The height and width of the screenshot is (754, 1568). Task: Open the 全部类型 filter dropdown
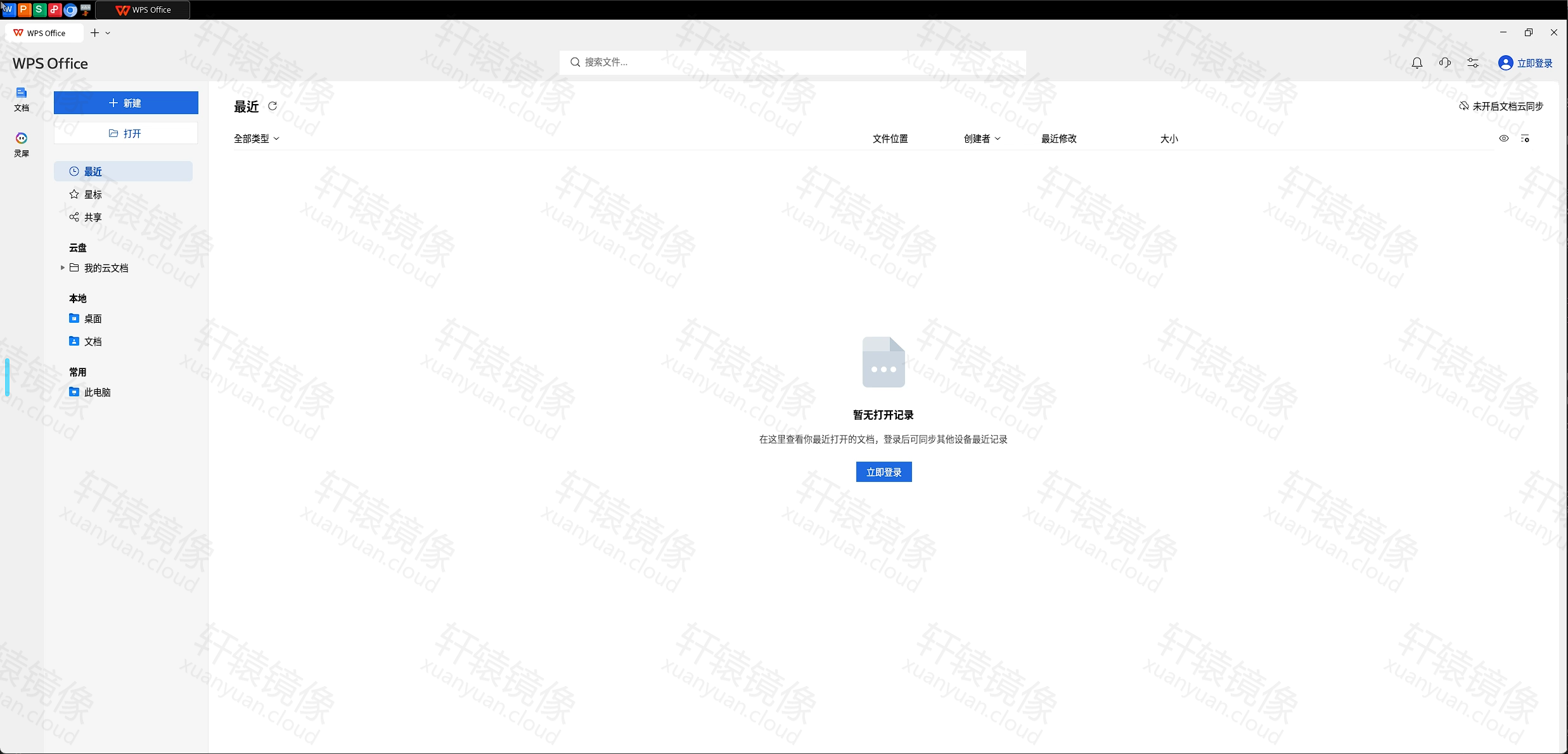[x=256, y=138]
